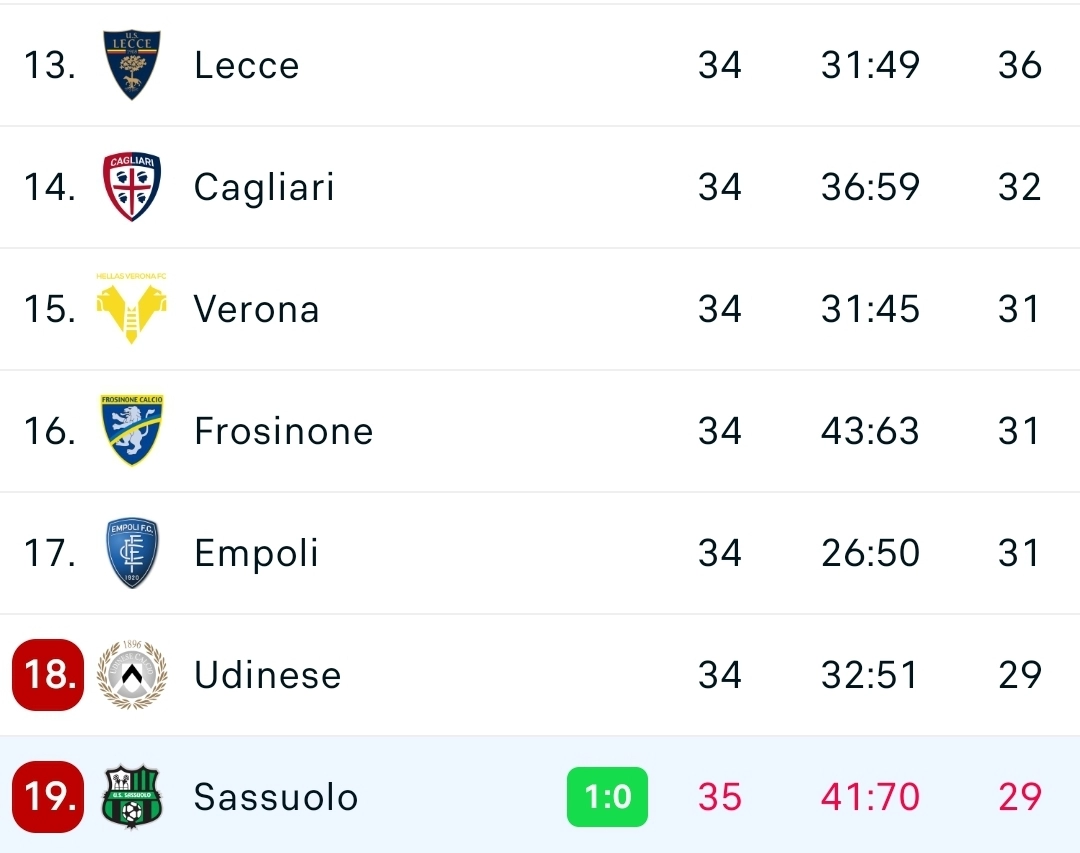
Task: Click the 41:70 goal difference for Sassuolo
Action: pyautogui.click(x=869, y=797)
